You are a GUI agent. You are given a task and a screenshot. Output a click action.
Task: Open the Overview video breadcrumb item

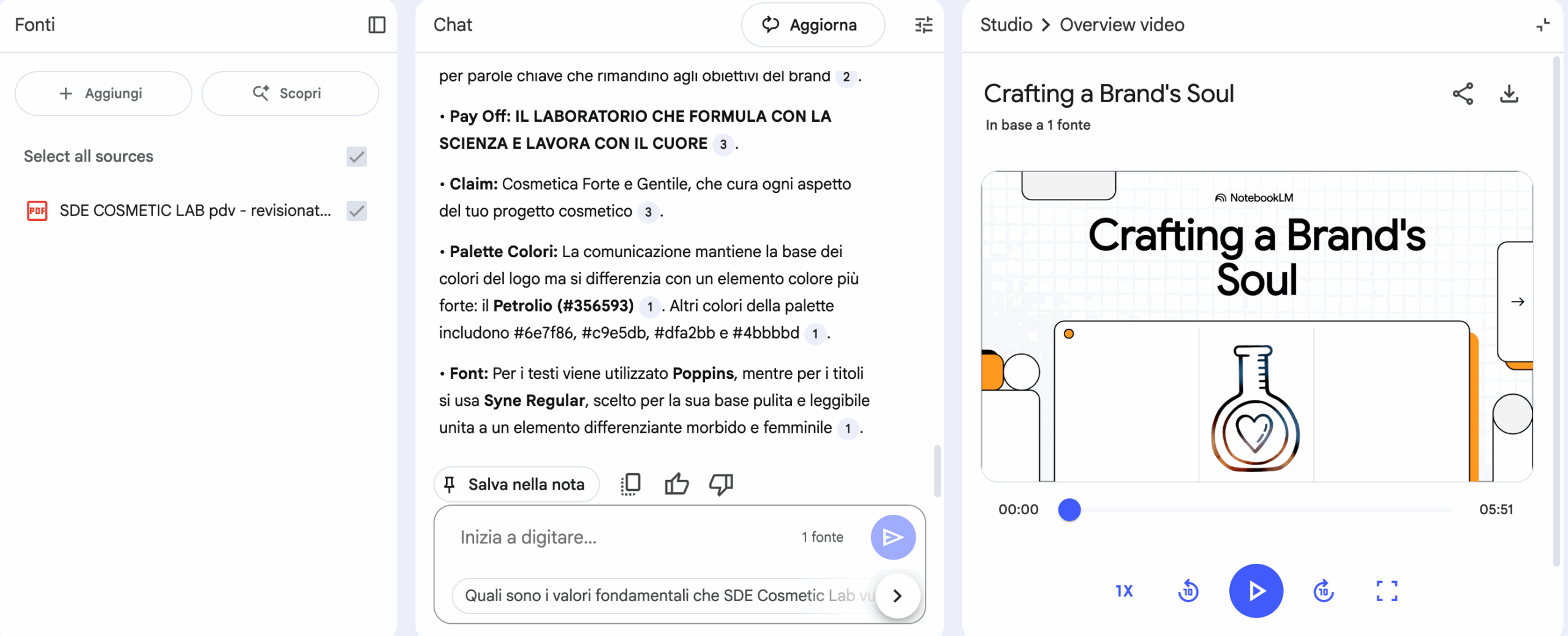(x=1121, y=24)
